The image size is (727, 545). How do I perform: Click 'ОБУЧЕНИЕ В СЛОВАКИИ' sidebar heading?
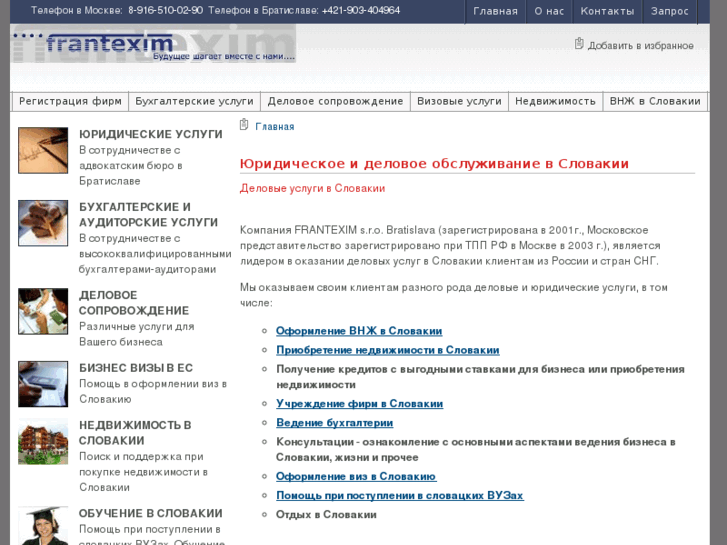coord(151,513)
